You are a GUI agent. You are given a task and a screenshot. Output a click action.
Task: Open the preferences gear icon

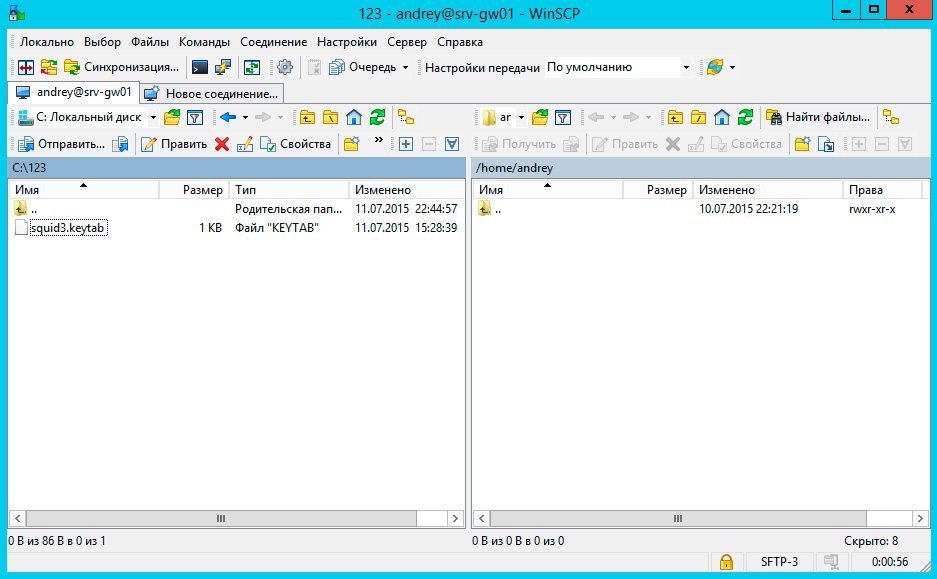(x=285, y=68)
